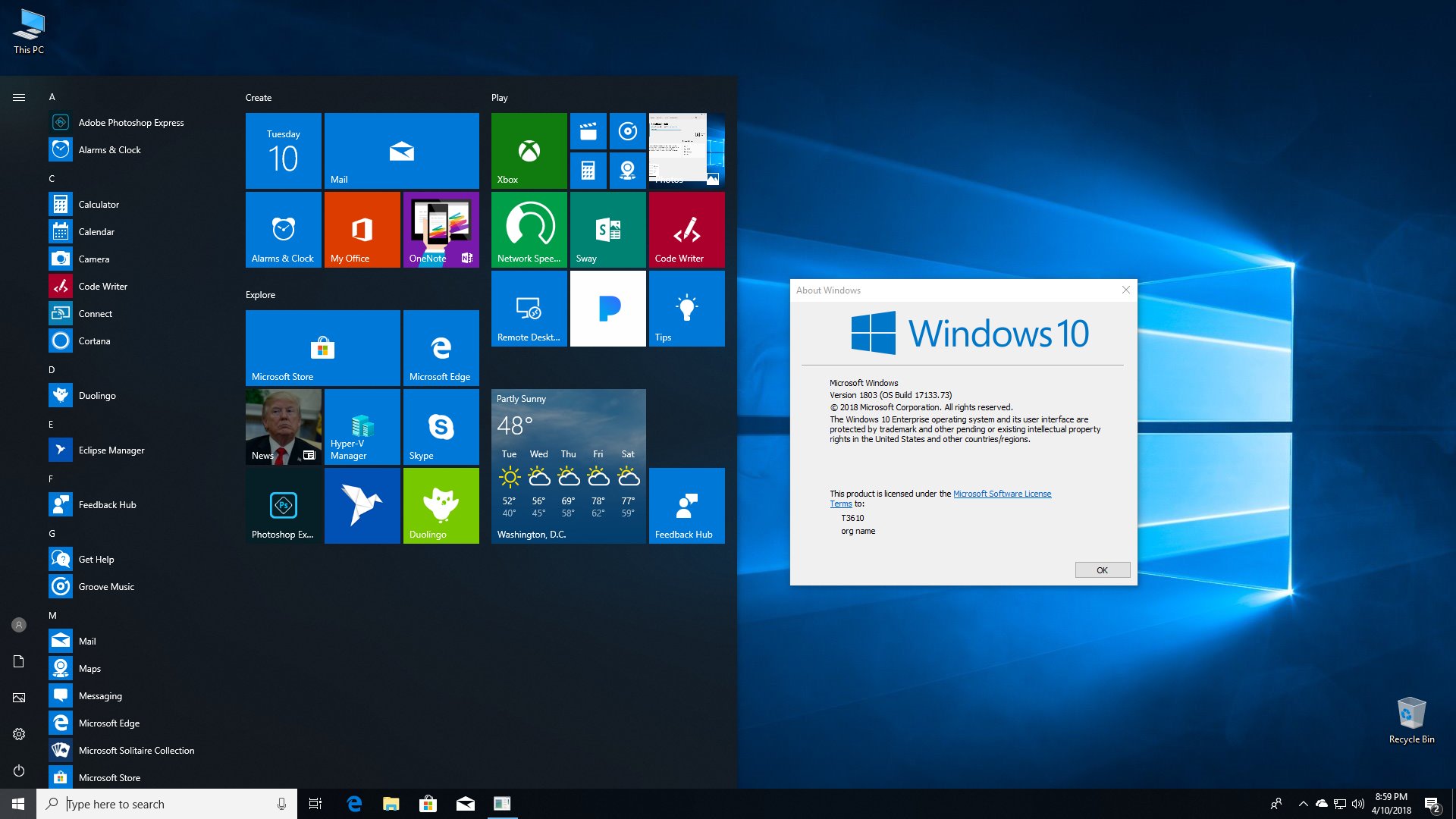
Task: Launch the Skype tile
Action: [x=441, y=427]
